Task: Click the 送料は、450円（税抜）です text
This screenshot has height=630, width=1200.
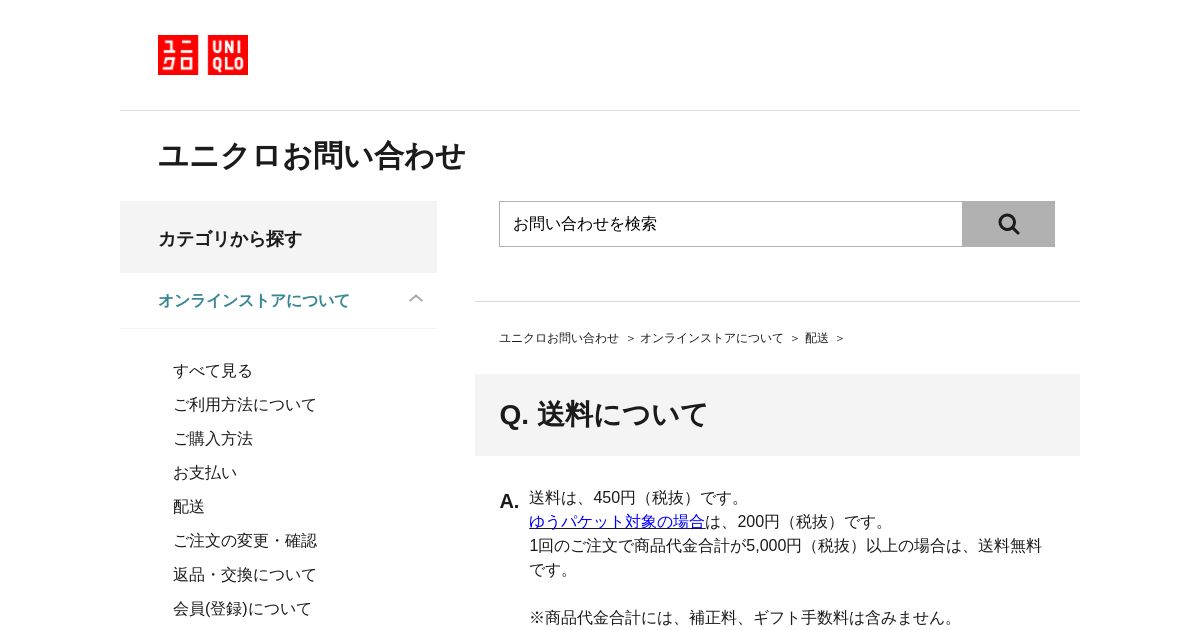Action: click(638, 498)
